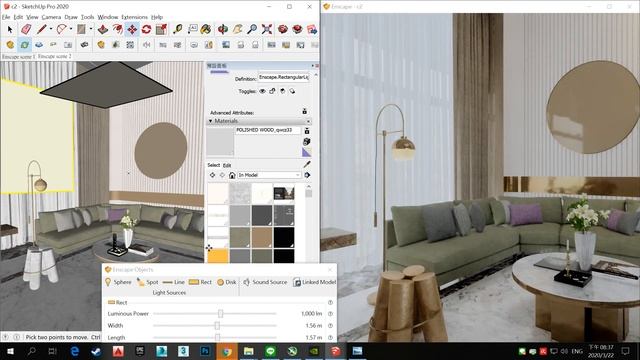Toggle Enscape Live Updates icon
Screen dimensions: 640x360
pyautogui.click(x=24, y=45)
